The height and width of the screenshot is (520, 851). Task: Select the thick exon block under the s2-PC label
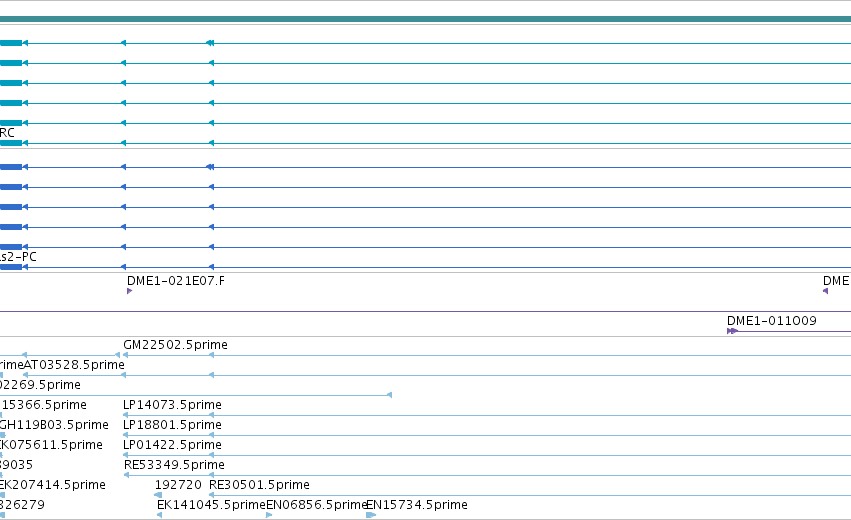point(11,267)
